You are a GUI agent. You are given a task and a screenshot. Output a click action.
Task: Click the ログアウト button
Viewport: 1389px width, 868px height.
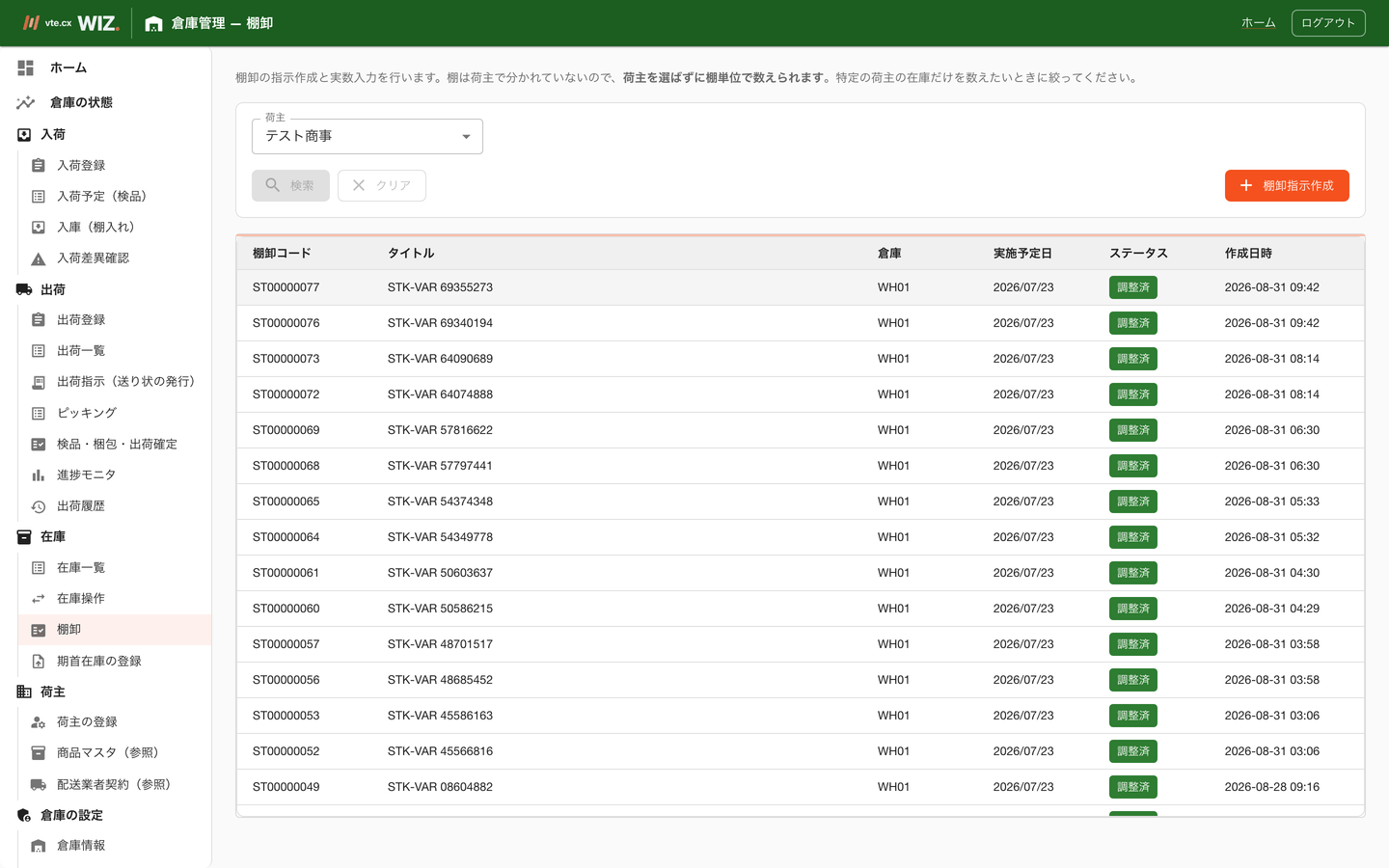(x=1328, y=23)
